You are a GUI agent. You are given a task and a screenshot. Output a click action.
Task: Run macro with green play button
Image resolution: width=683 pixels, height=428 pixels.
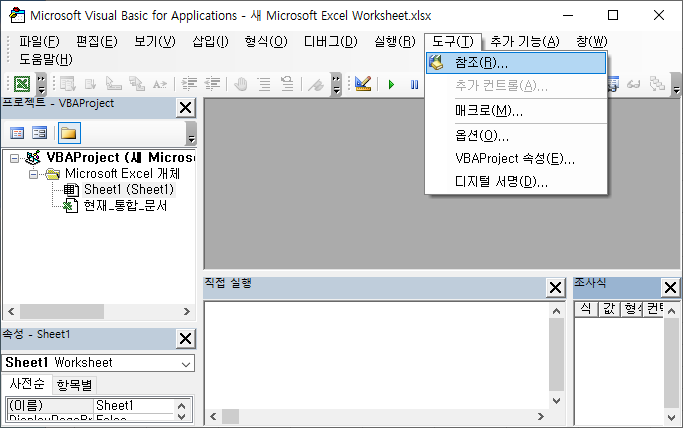coord(391,84)
